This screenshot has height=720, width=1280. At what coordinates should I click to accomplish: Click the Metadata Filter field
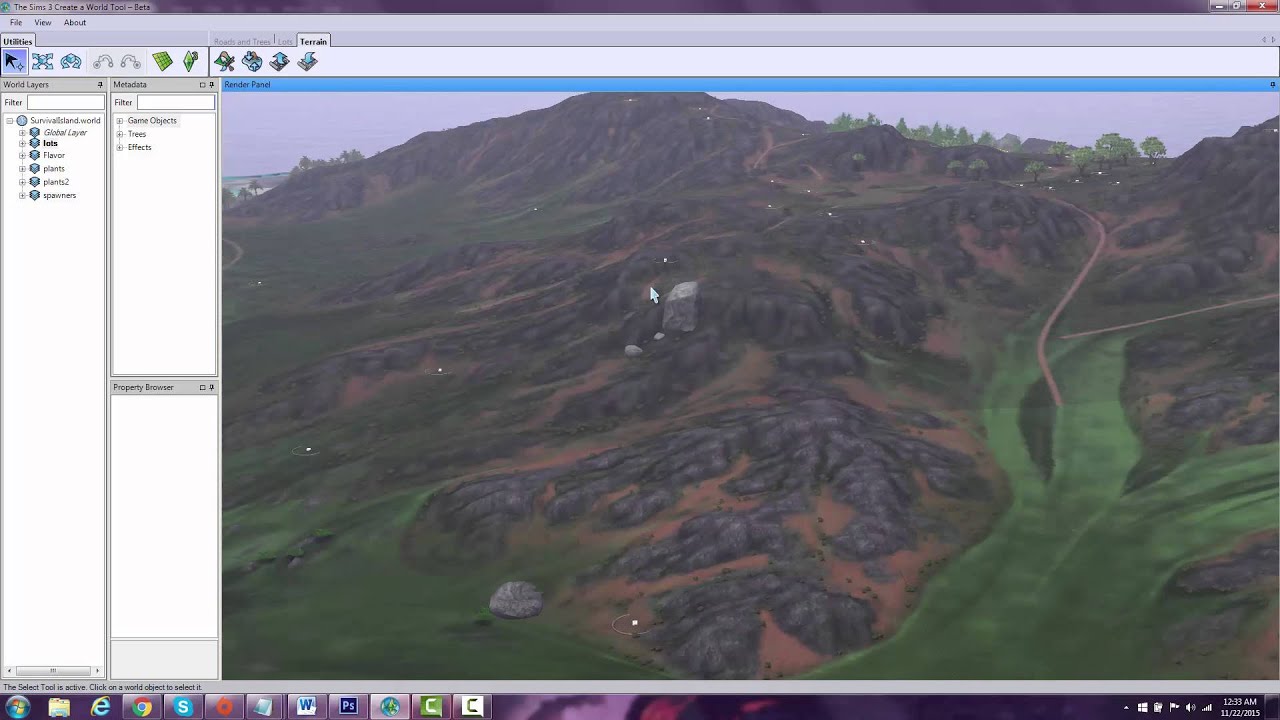[175, 102]
